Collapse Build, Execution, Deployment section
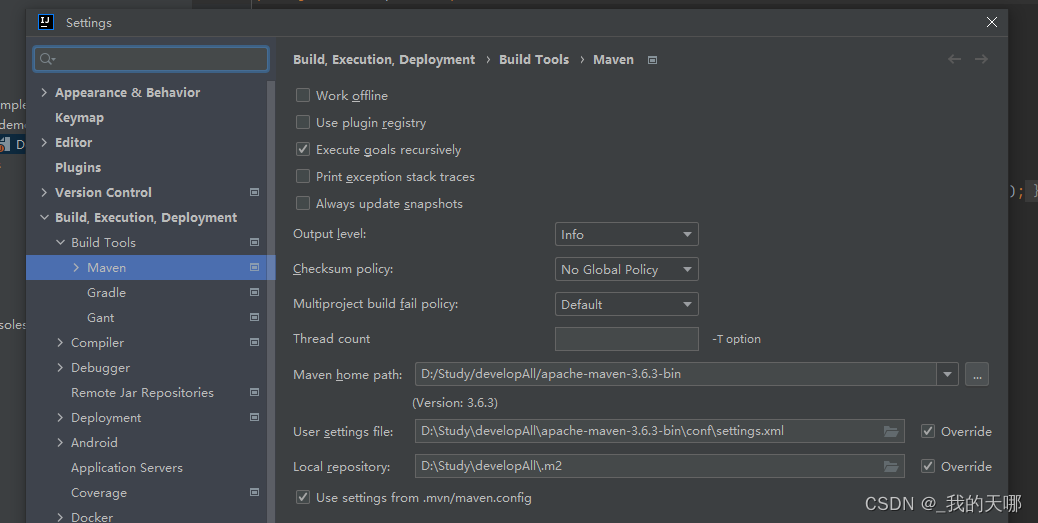Screen dimensions: 1038x523 click(44, 217)
